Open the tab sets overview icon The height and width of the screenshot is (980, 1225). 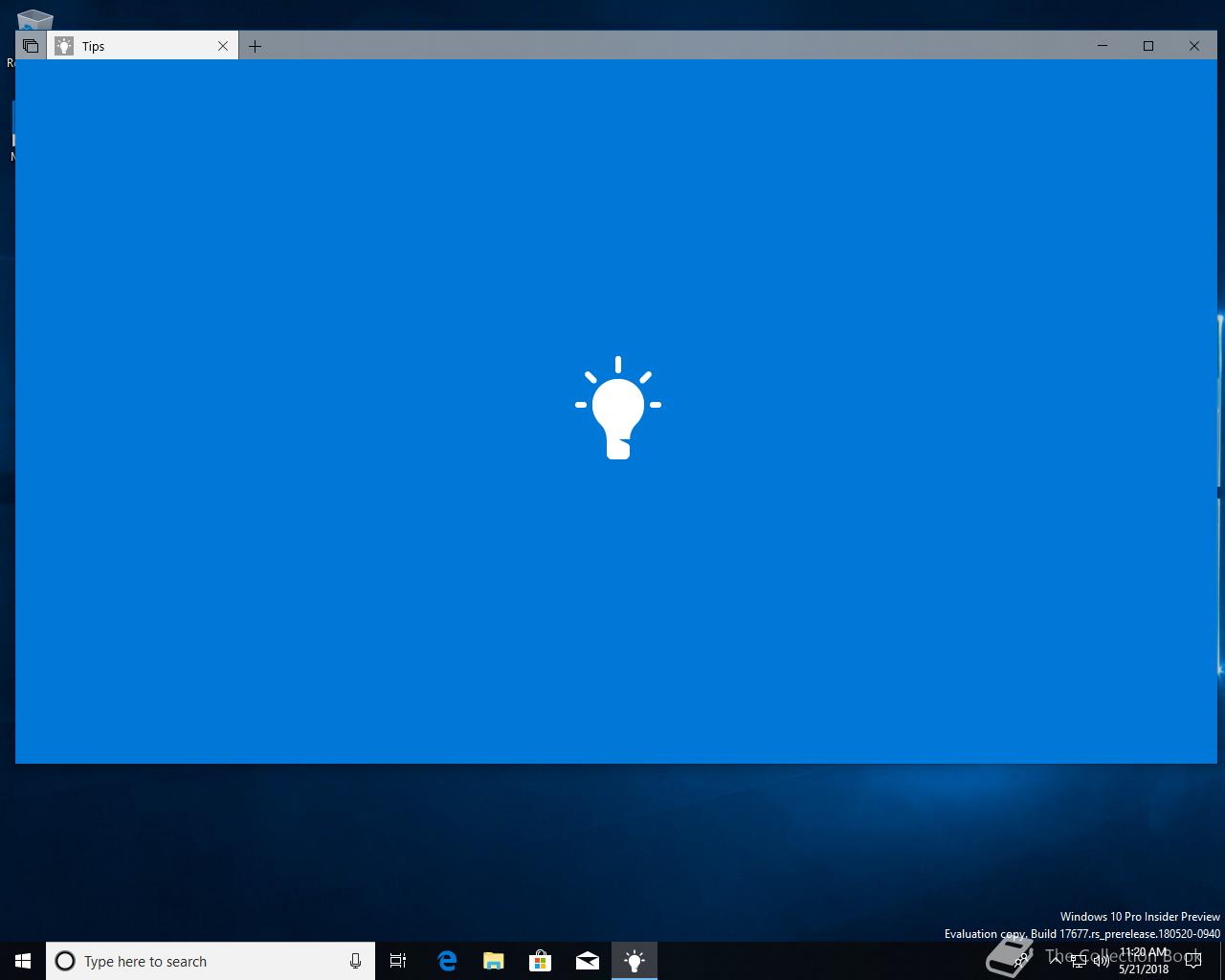click(31, 46)
